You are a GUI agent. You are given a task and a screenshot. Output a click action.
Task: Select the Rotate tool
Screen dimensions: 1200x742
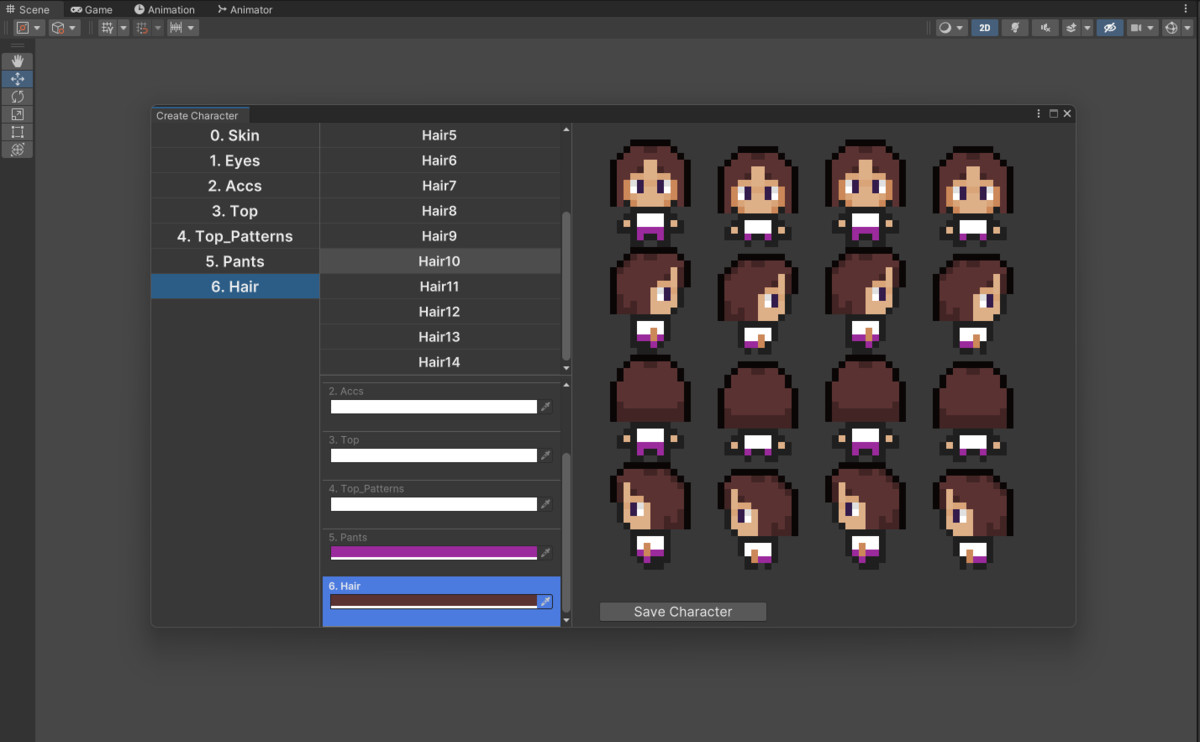click(17, 97)
